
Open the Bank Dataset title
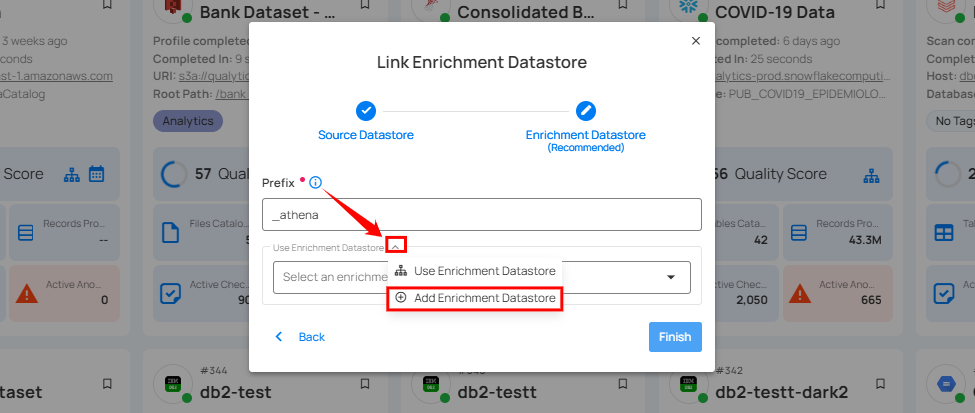[x=269, y=12]
